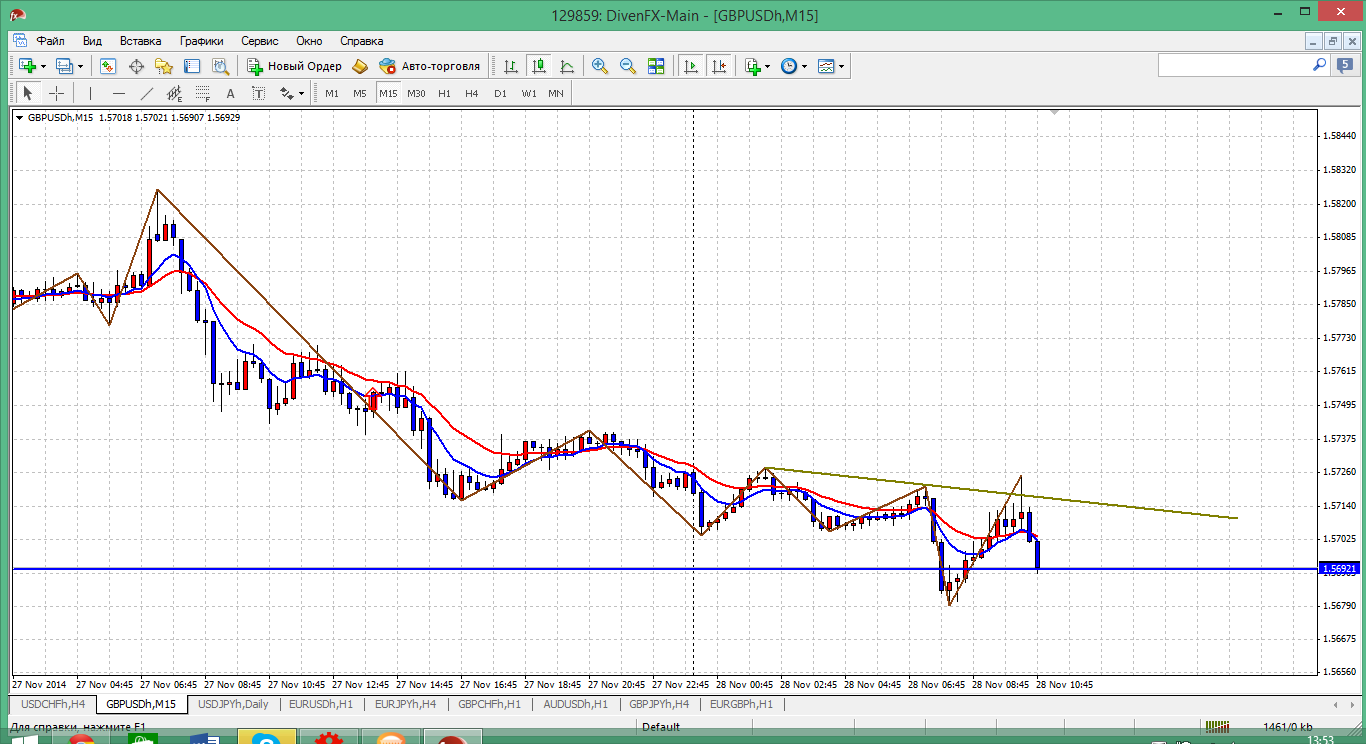1370x744 pixels.
Task: Switch the chart to candlestick mode
Action: pos(539,66)
